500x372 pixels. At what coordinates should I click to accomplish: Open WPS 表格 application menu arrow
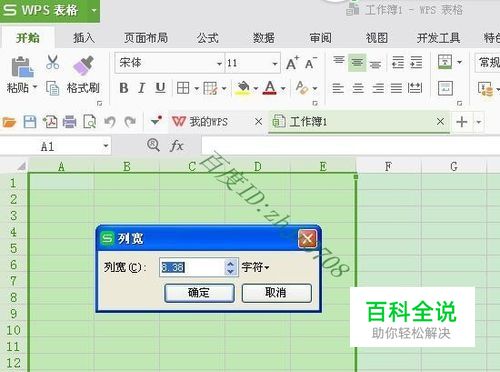coord(94,10)
